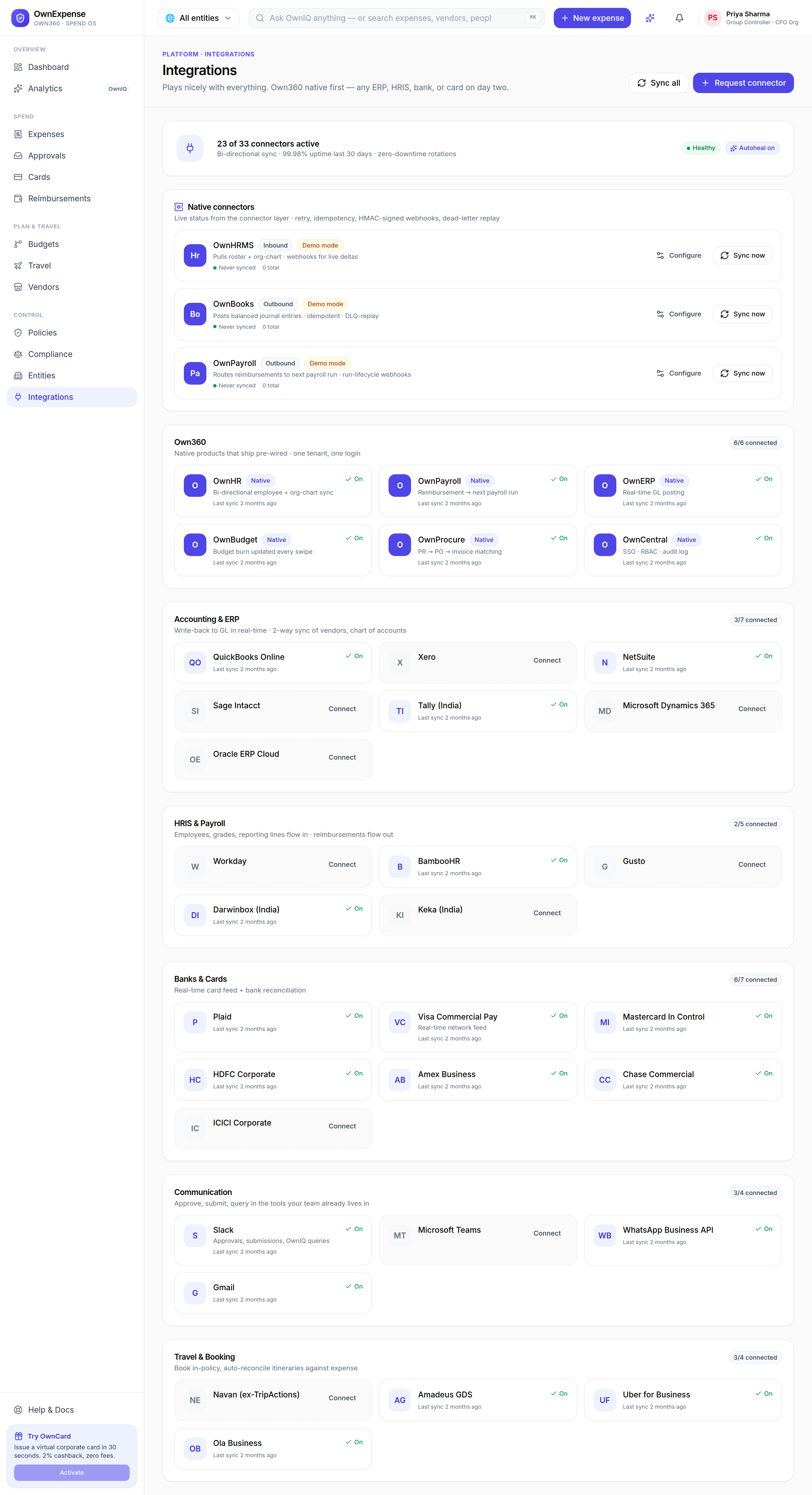Open Help & Docs link
Viewport: 812px width, 1495px height.
(x=72, y=1410)
